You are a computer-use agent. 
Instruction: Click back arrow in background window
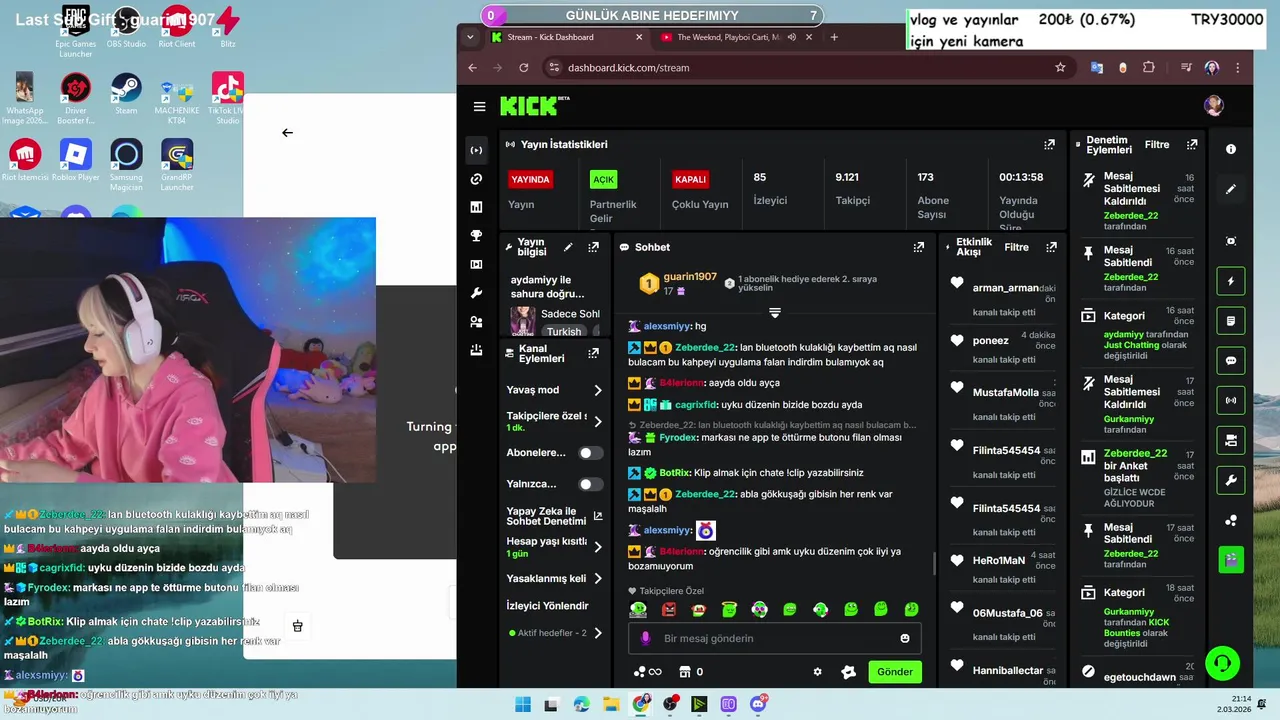coord(287,132)
